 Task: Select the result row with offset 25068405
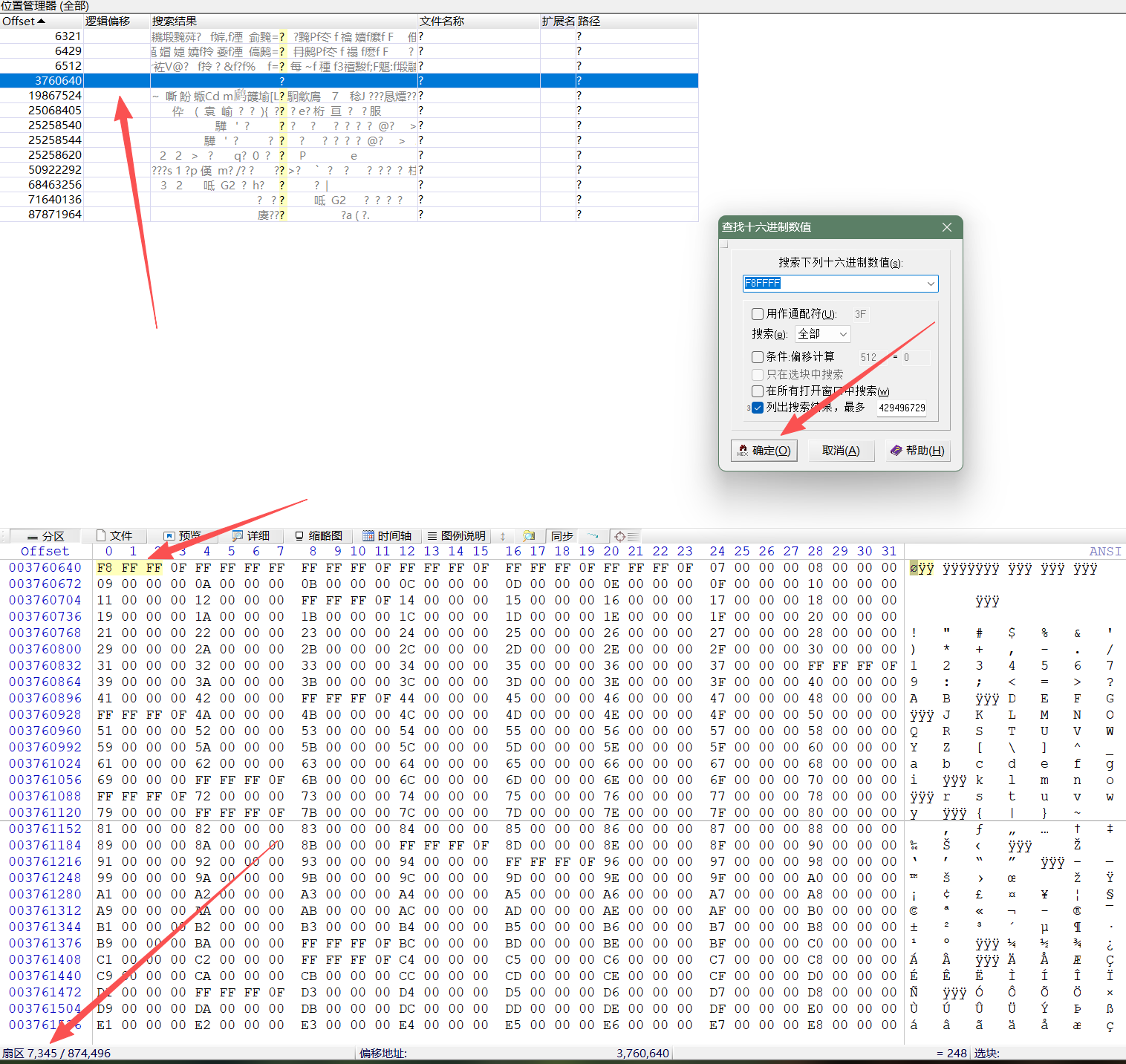[349, 111]
